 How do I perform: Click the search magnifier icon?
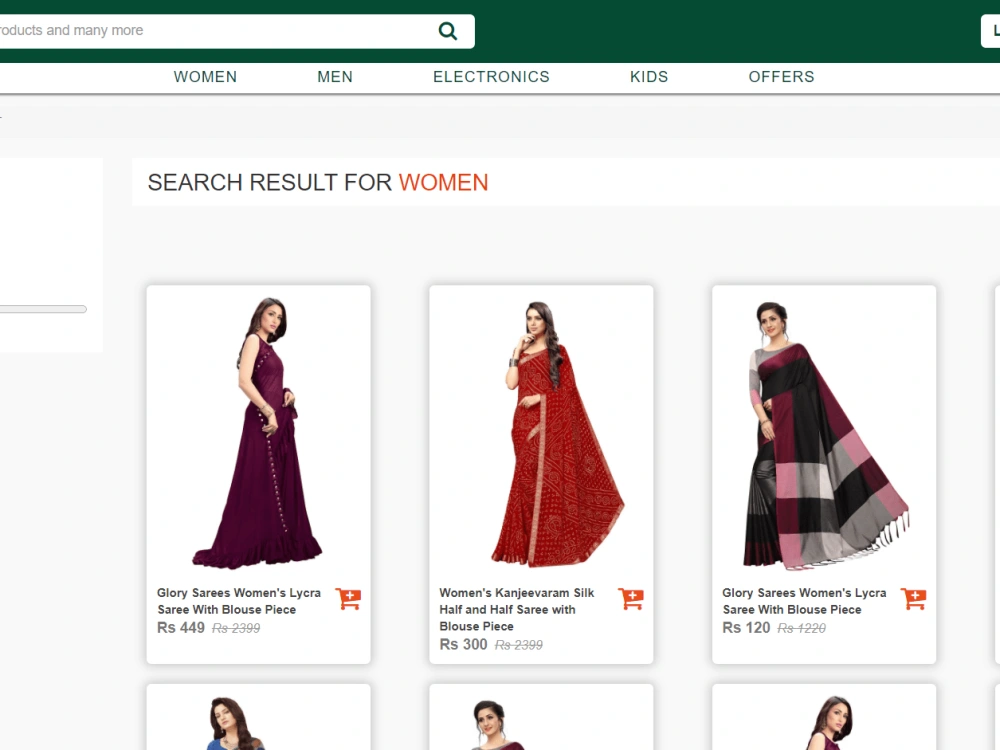point(448,31)
